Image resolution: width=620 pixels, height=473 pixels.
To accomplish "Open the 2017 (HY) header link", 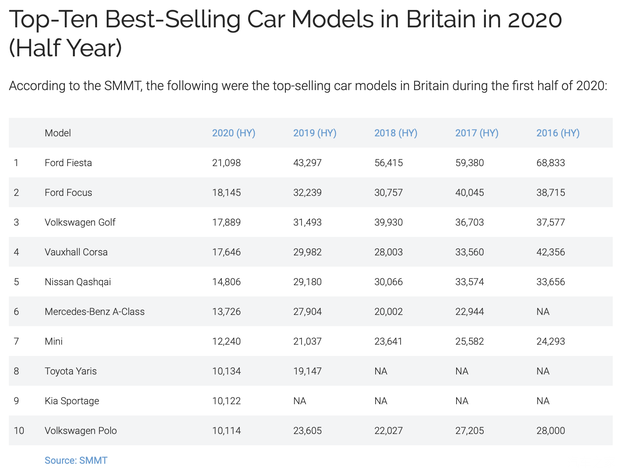I will pos(476,133).
